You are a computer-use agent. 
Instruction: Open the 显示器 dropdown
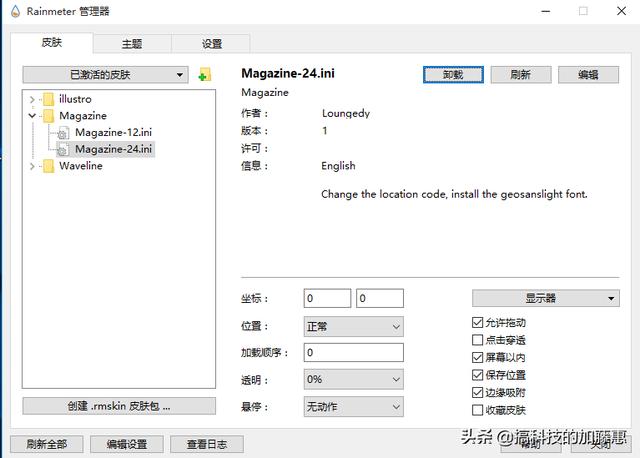pos(546,298)
